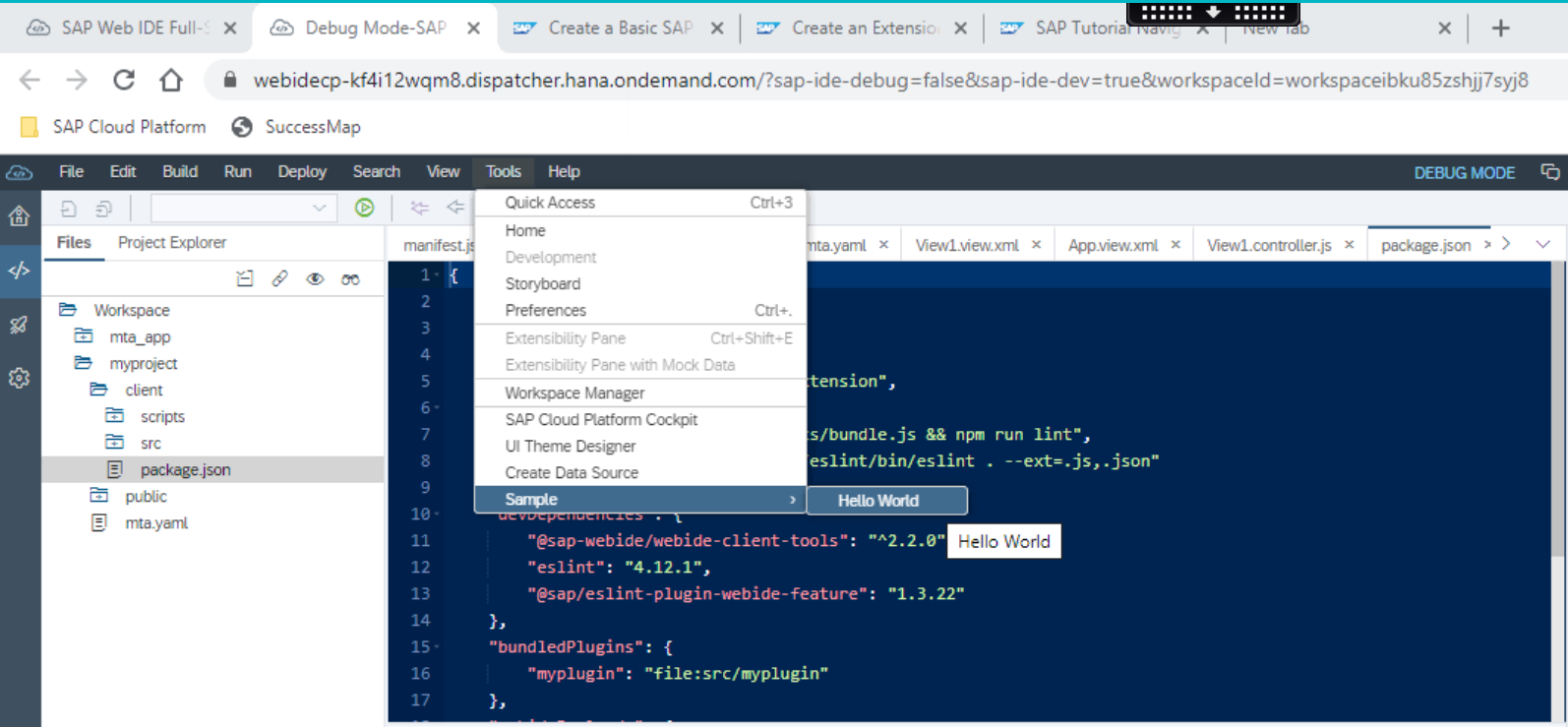Close the Debug Mode-SAP browser tab
1568x727 pixels.
click(473, 29)
